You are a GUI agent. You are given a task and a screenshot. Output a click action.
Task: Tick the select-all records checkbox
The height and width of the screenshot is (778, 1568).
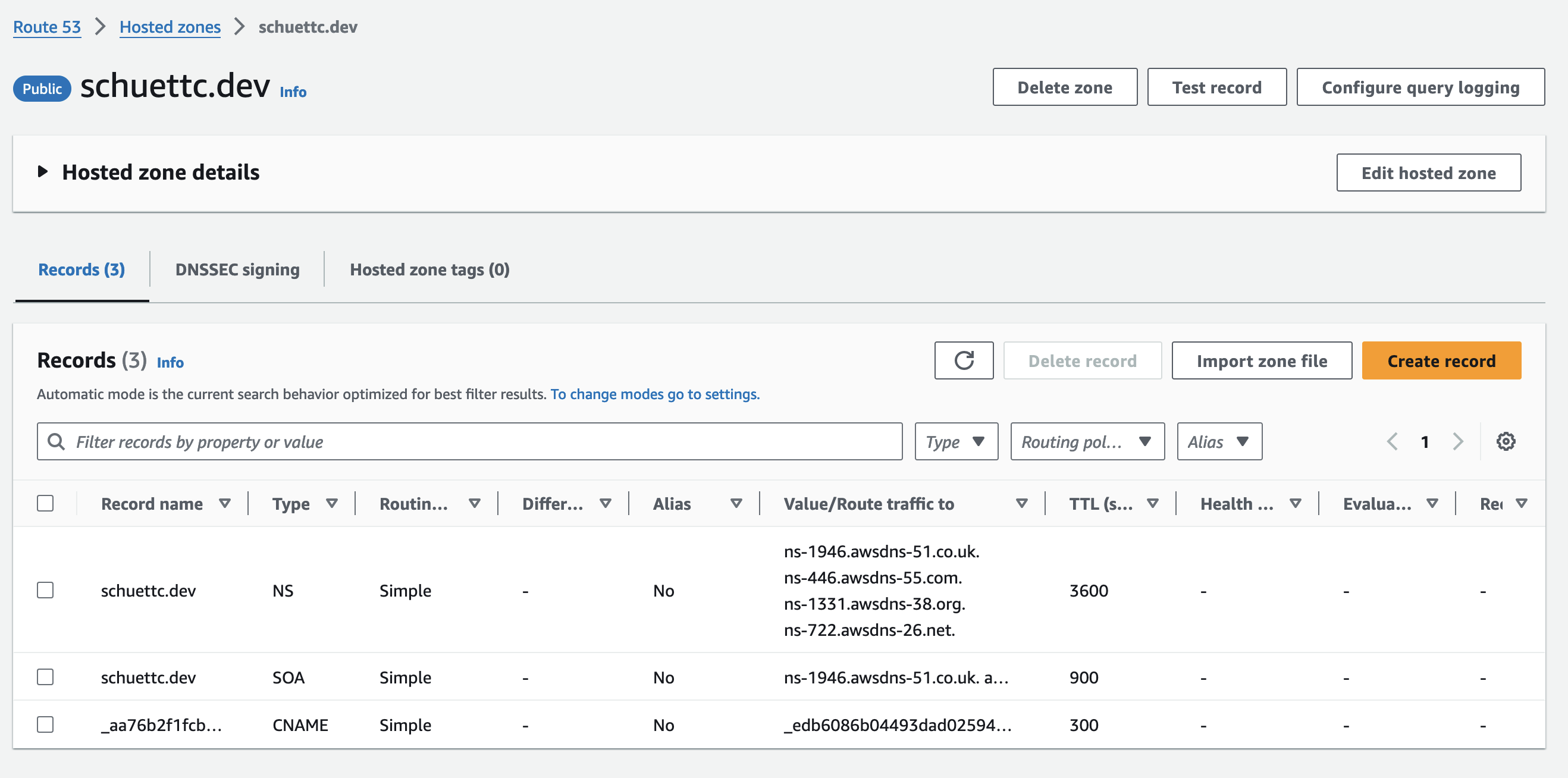(45, 503)
